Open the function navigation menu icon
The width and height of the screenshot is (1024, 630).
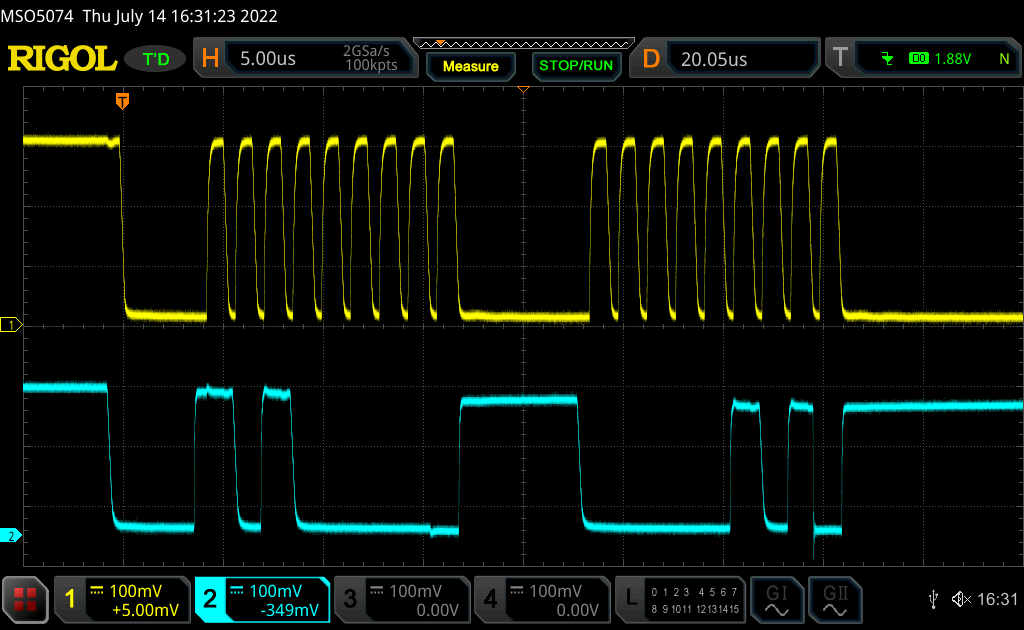[x=26, y=600]
